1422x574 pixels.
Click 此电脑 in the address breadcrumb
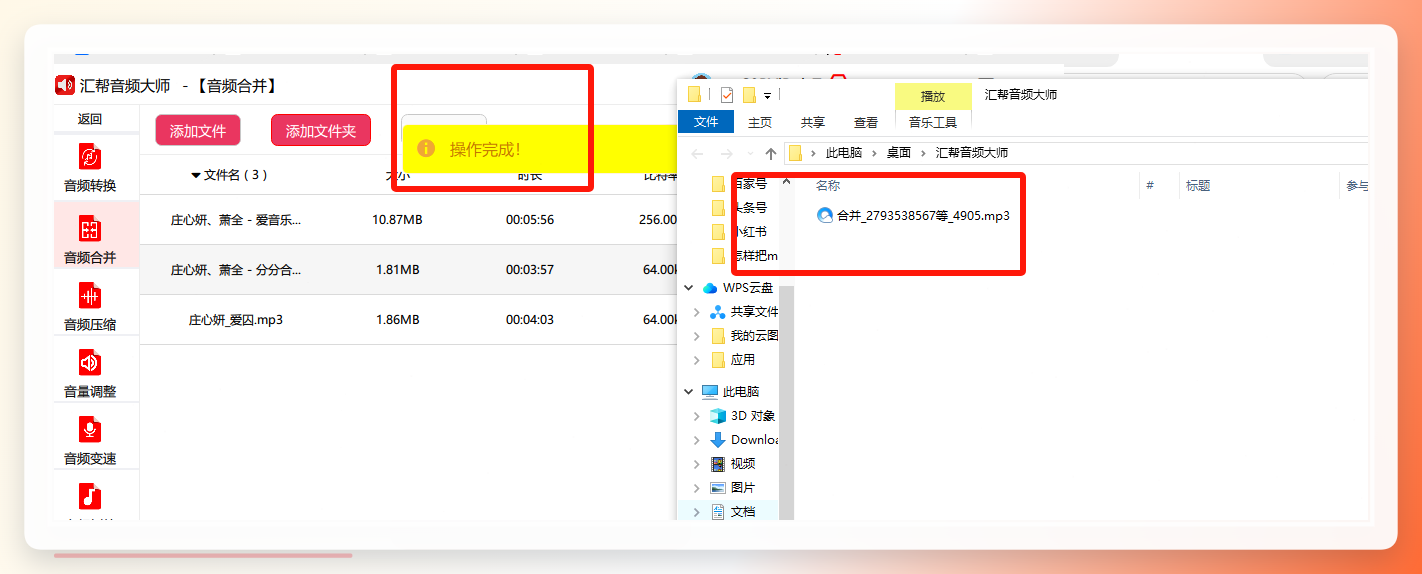(x=844, y=153)
